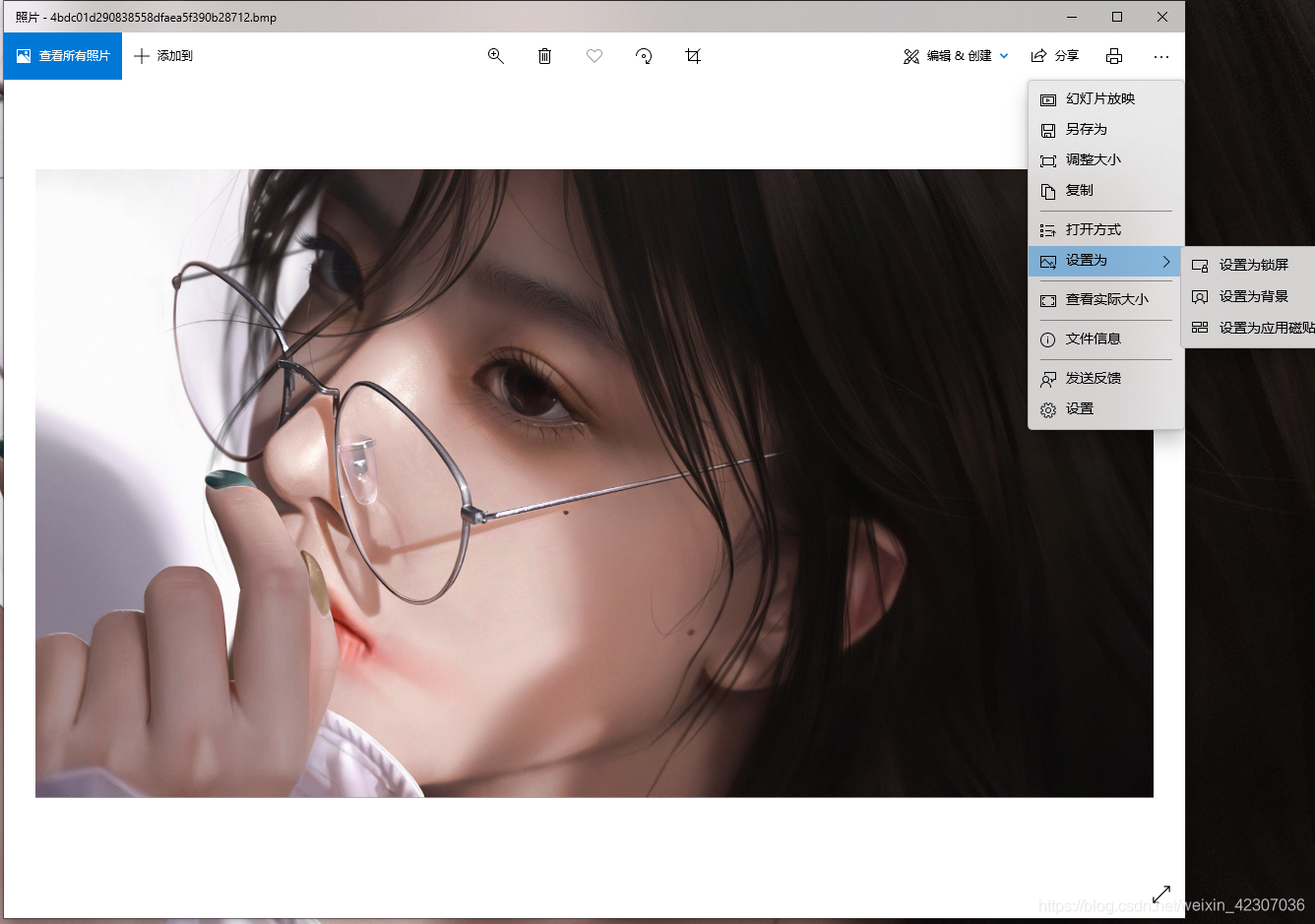Click the app tile icon in submenu
1315x924 pixels.
pos(1200,328)
